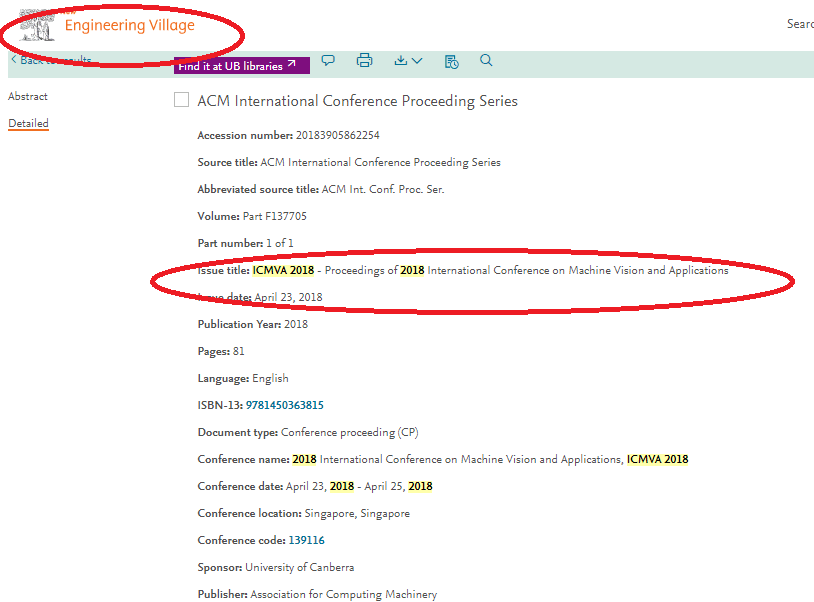
Task: Click Conference date April 23, 2018 - April 25
Action: point(359,486)
